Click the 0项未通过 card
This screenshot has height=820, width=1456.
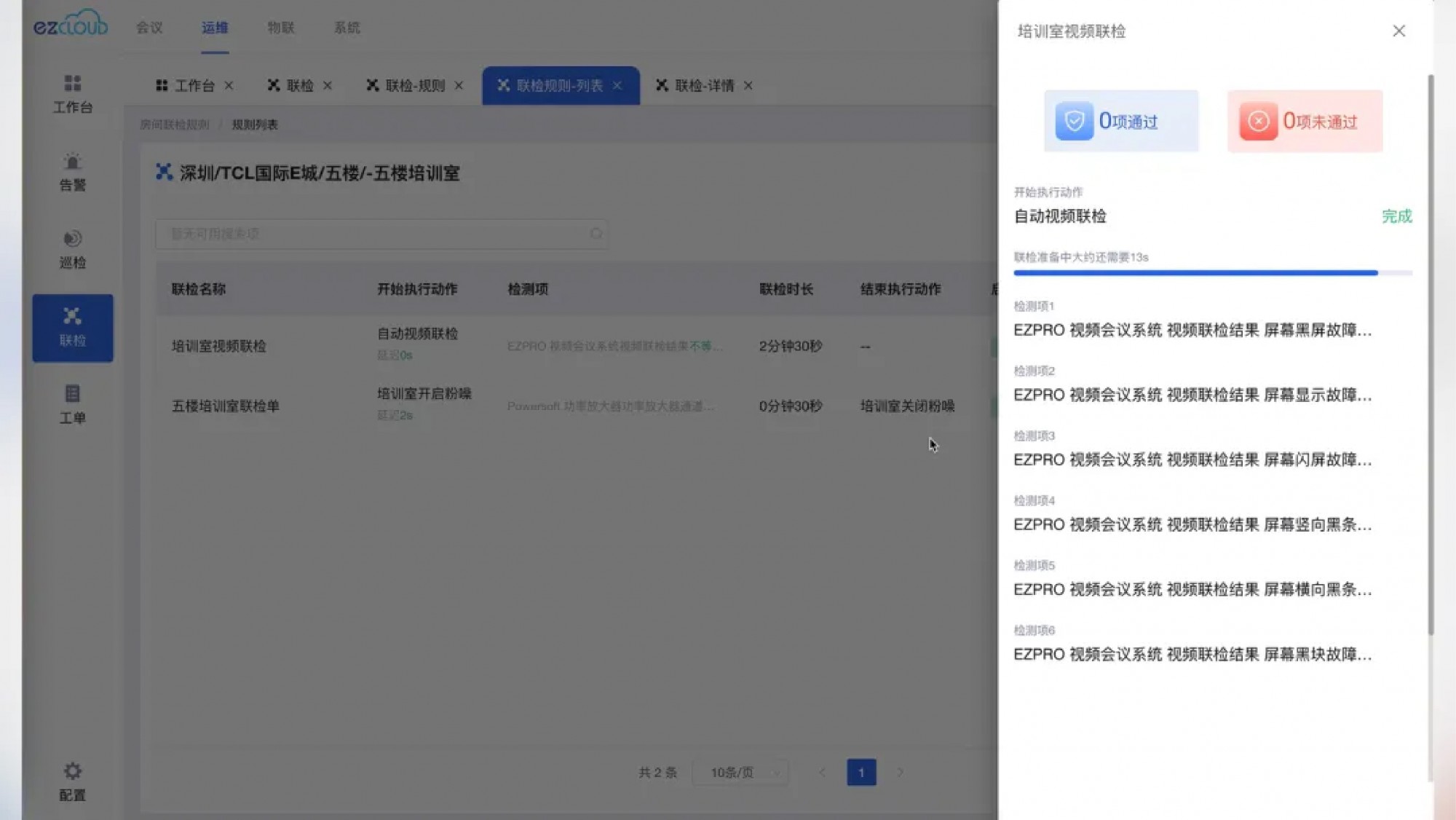[1305, 121]
